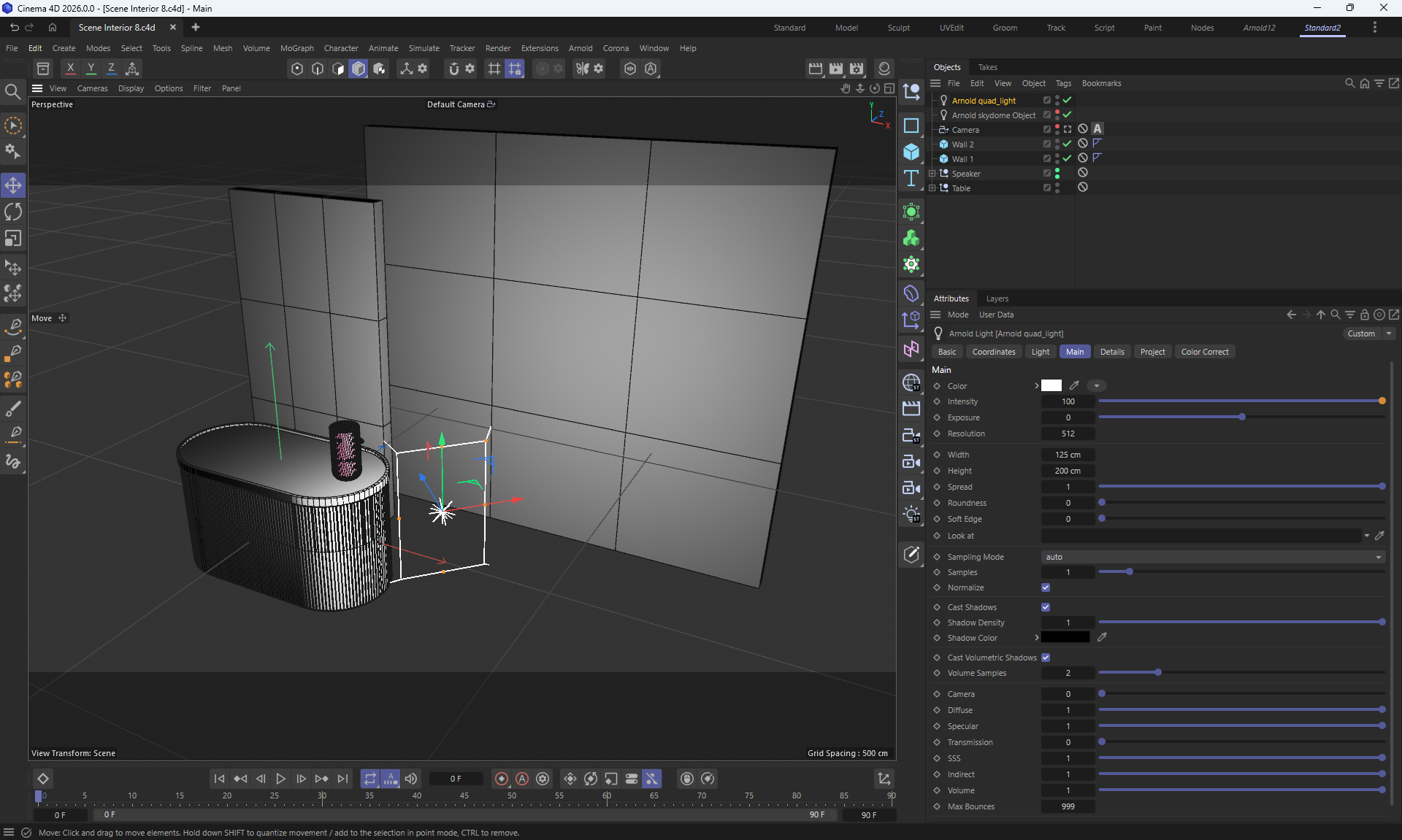Expand the Speaker object hierarchy

(x=932, y=174)
